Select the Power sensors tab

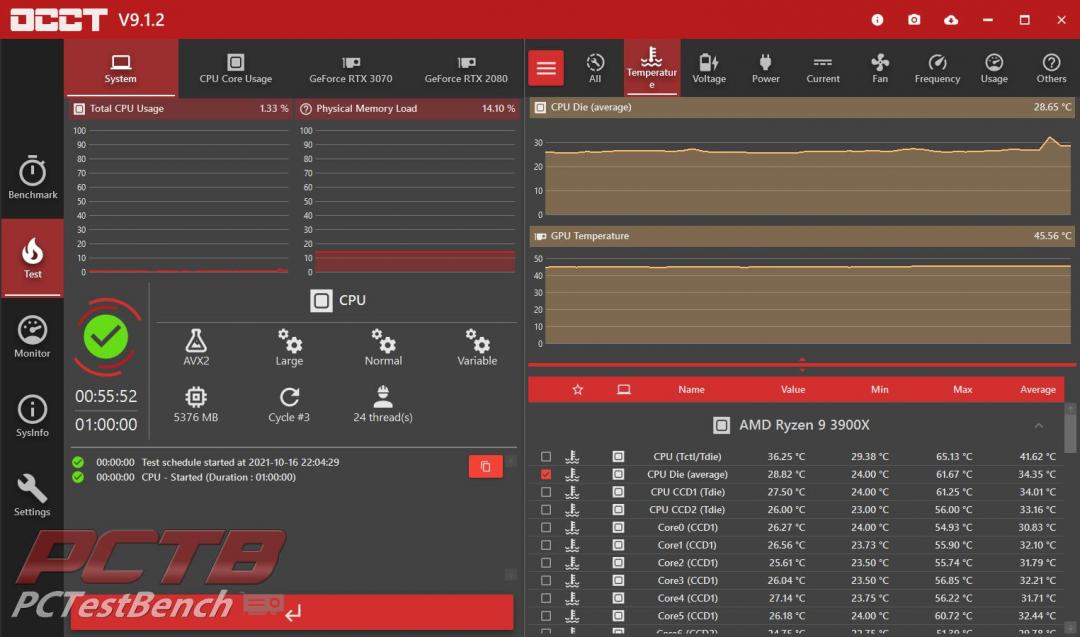pos(765,67)
